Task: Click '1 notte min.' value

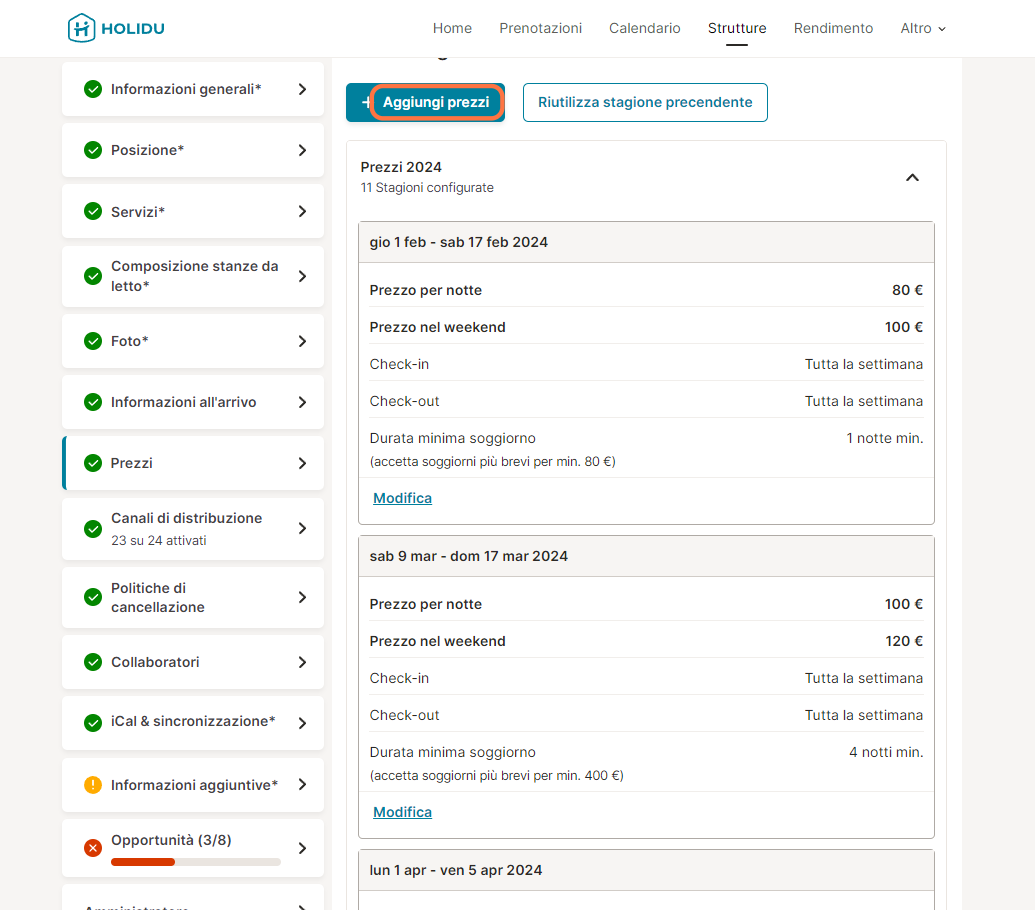Action: pos(885,438)
